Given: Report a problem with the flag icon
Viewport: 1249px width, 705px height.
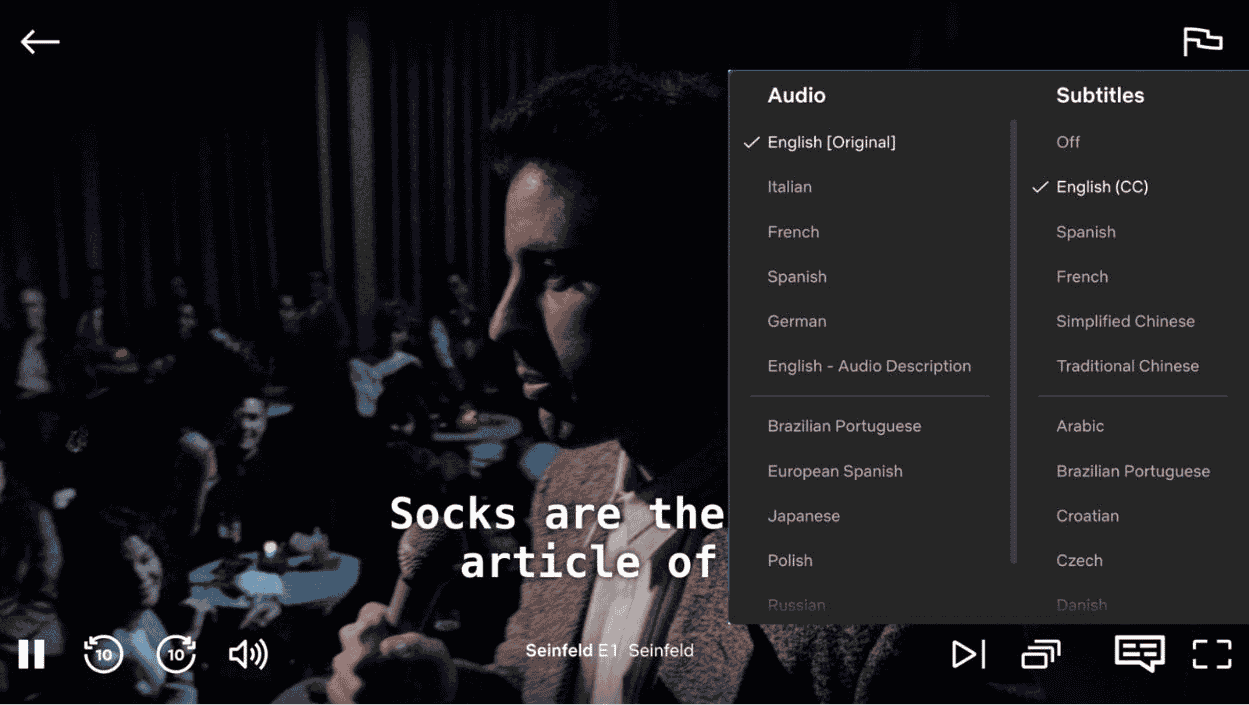Looking at the screenshot, I should [1202, 41].
